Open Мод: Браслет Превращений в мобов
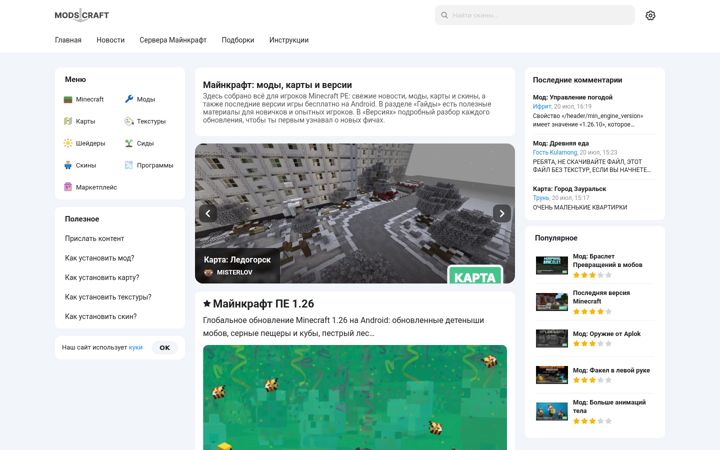Screen dimensions: 720x450 608,260
